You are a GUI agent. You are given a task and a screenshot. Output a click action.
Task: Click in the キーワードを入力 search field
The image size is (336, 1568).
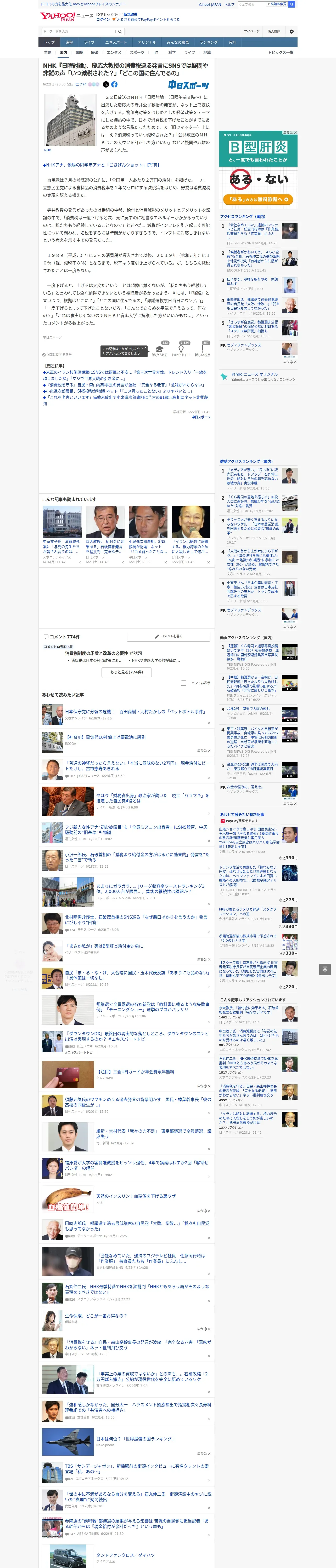pyautogui.click(x=79, y=31)
